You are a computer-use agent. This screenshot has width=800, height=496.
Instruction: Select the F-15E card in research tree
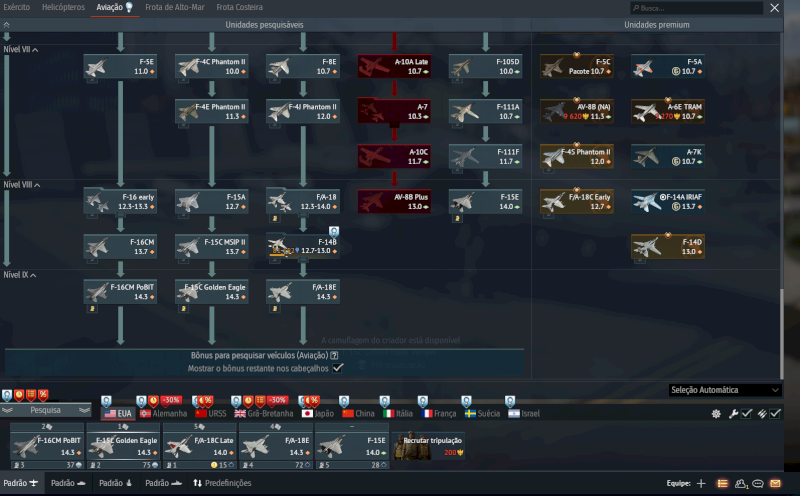485,202
